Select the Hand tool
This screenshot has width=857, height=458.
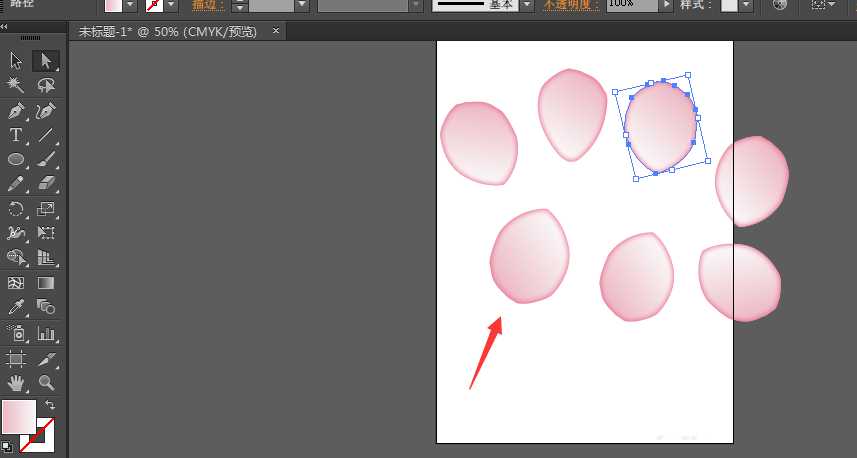16,383
